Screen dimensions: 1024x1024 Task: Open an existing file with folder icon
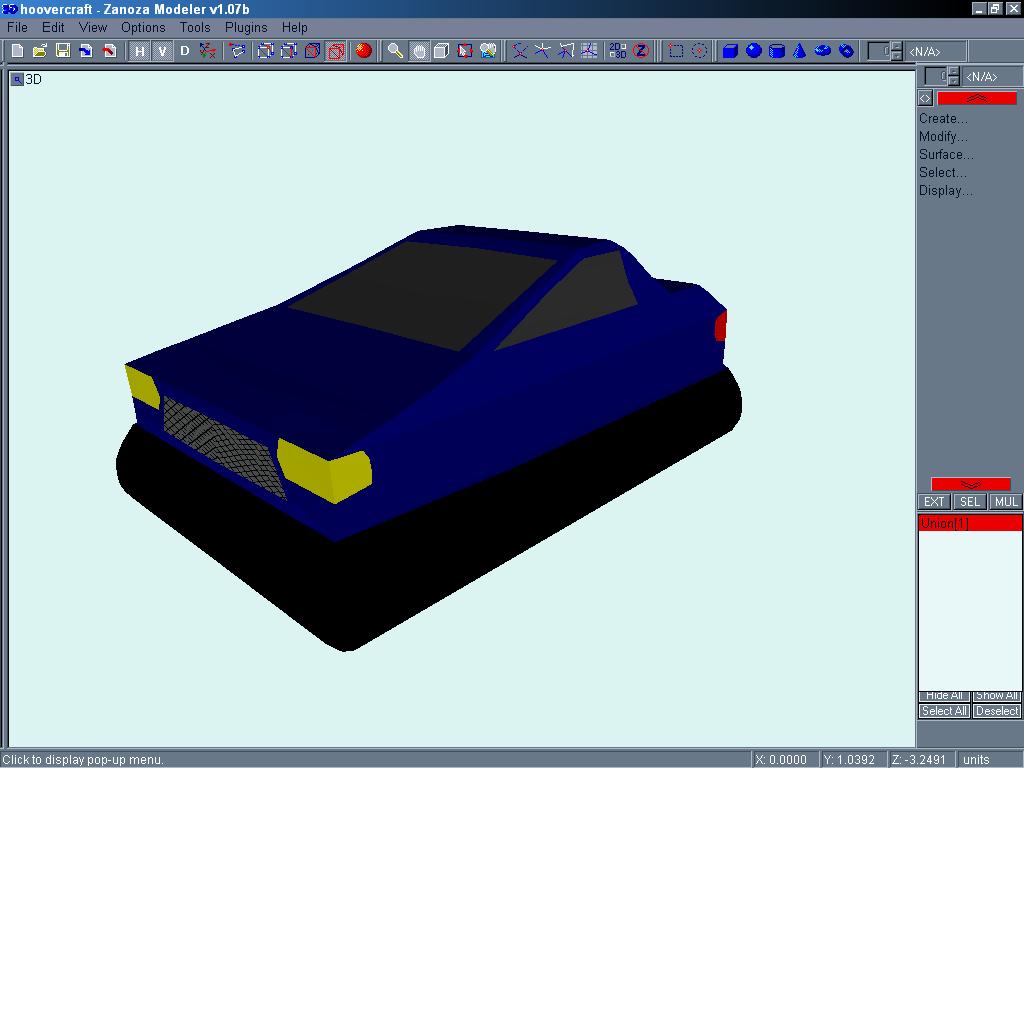point(40,51)
